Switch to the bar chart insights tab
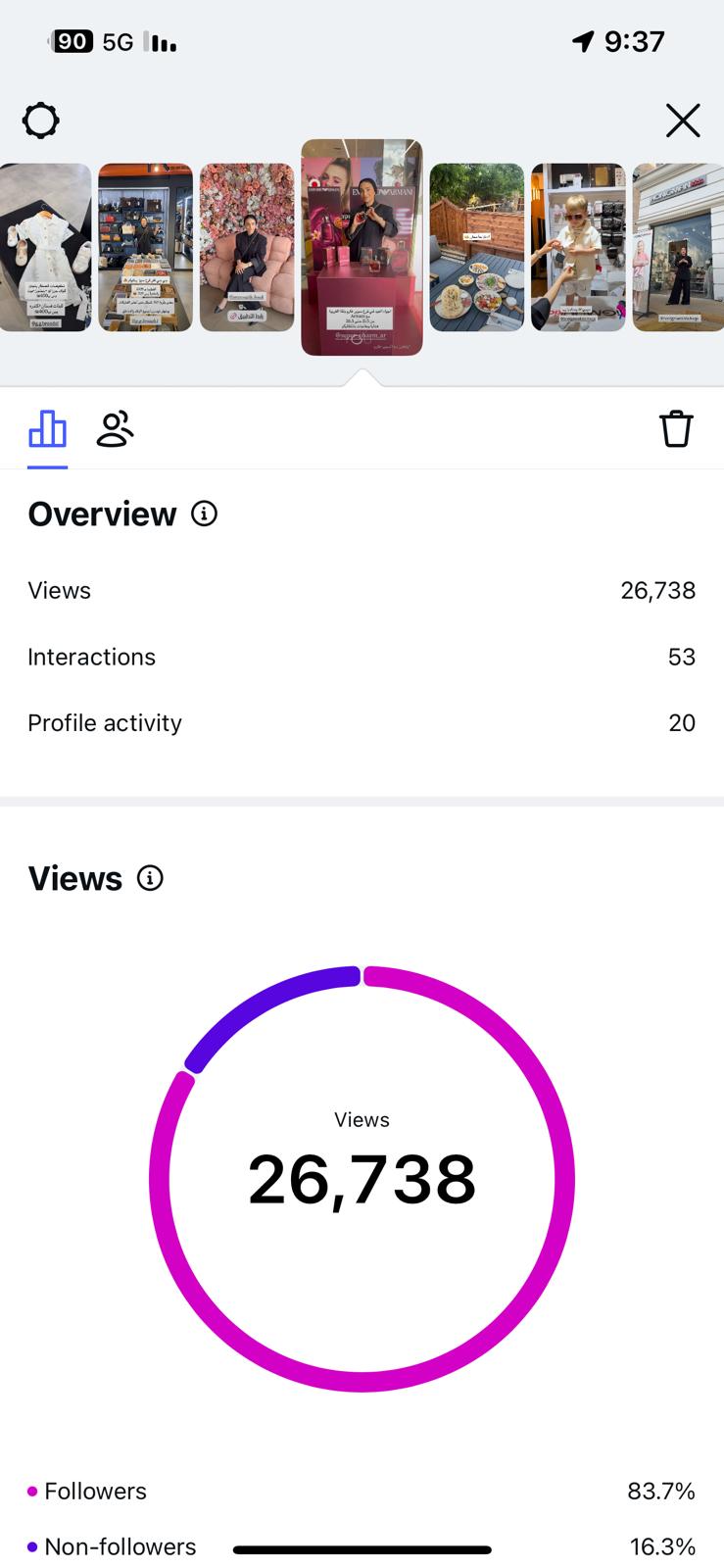Viewport: 724px width, 1568px height. pyautogui.click(x=47, y=429)
